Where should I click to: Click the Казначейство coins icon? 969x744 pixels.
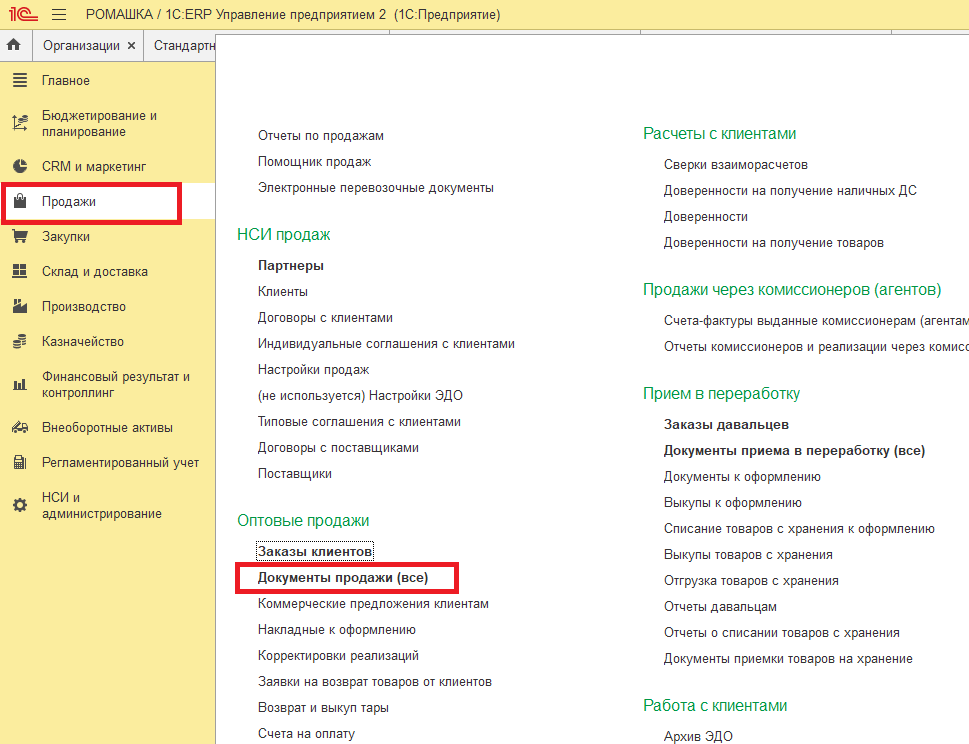[20, 341]
